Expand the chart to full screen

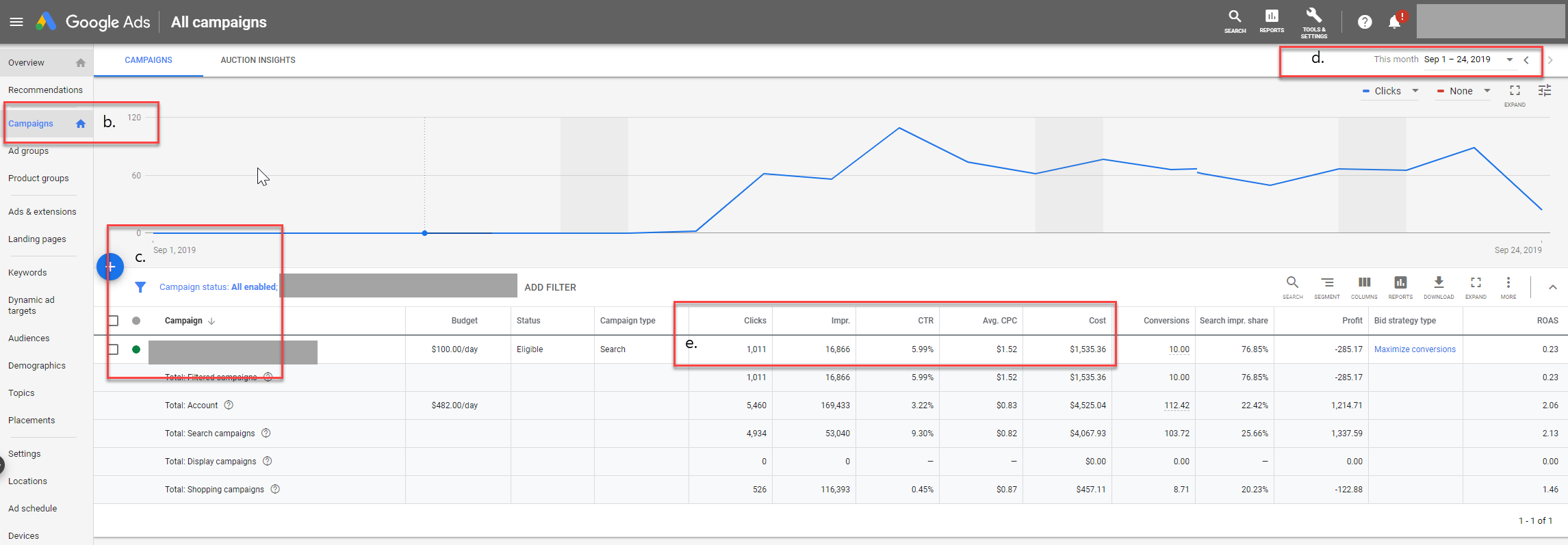pyautogui.click(x=1515, y=94)
